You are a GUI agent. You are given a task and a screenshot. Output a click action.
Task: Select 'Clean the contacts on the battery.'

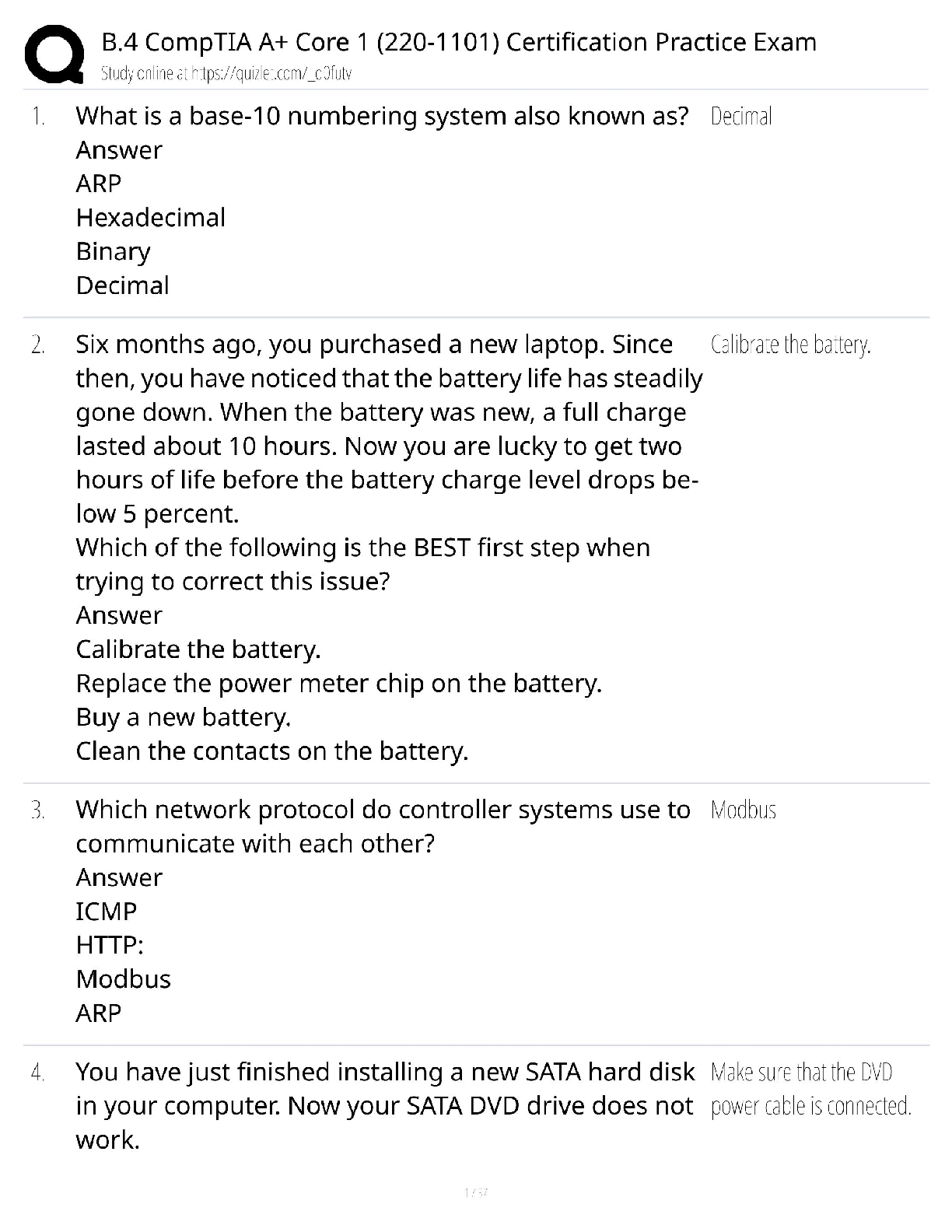(x=271, y=751)
